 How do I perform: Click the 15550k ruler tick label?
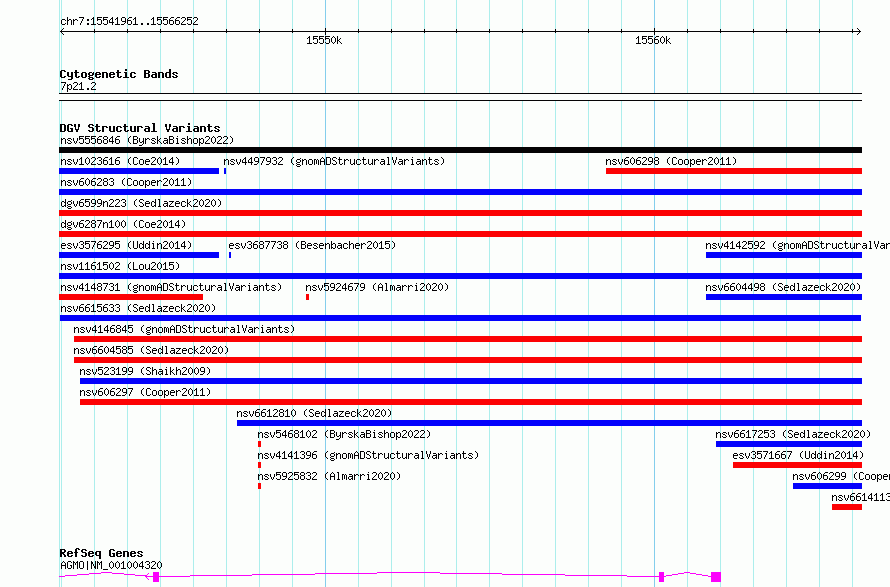coord(324,40)
